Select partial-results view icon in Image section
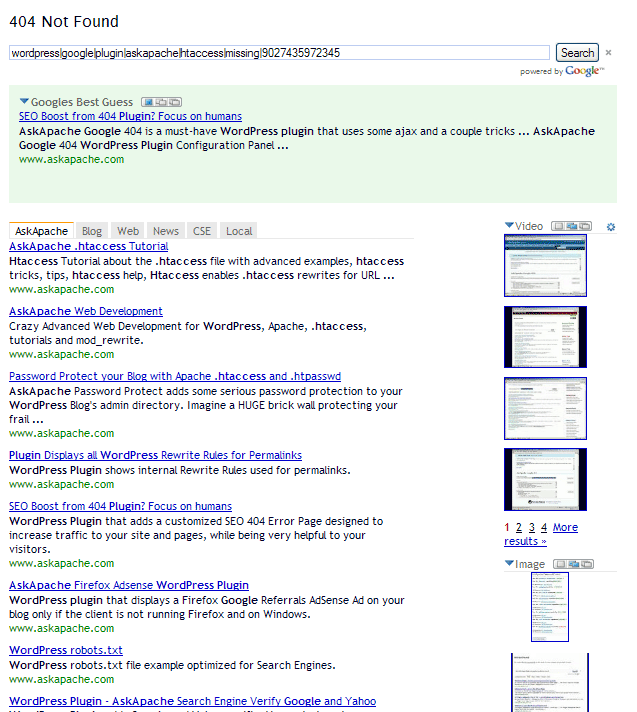Viewport: 637px width, 712px height. [574, 564]
